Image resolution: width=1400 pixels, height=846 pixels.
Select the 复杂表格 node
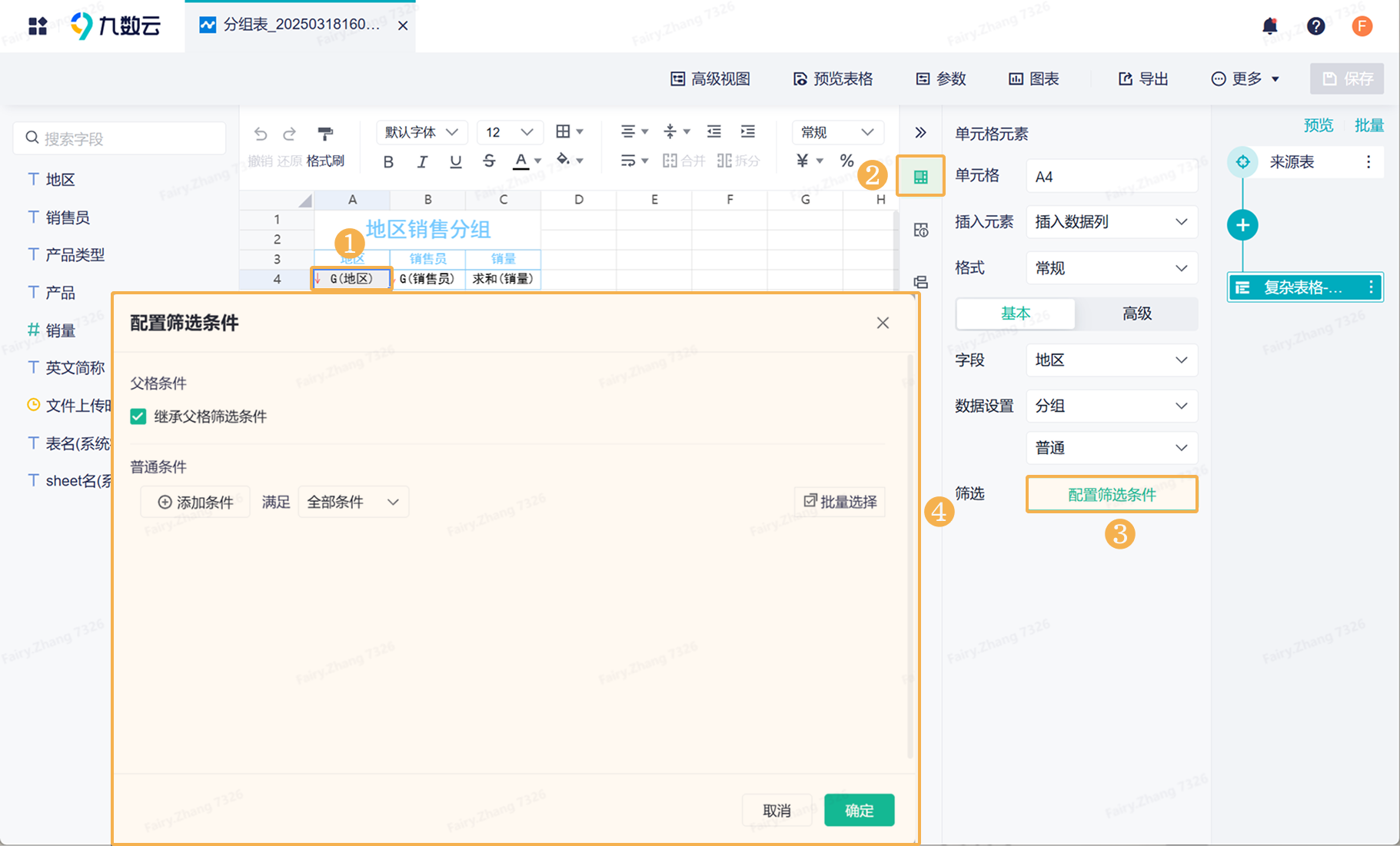(1305, 287)
